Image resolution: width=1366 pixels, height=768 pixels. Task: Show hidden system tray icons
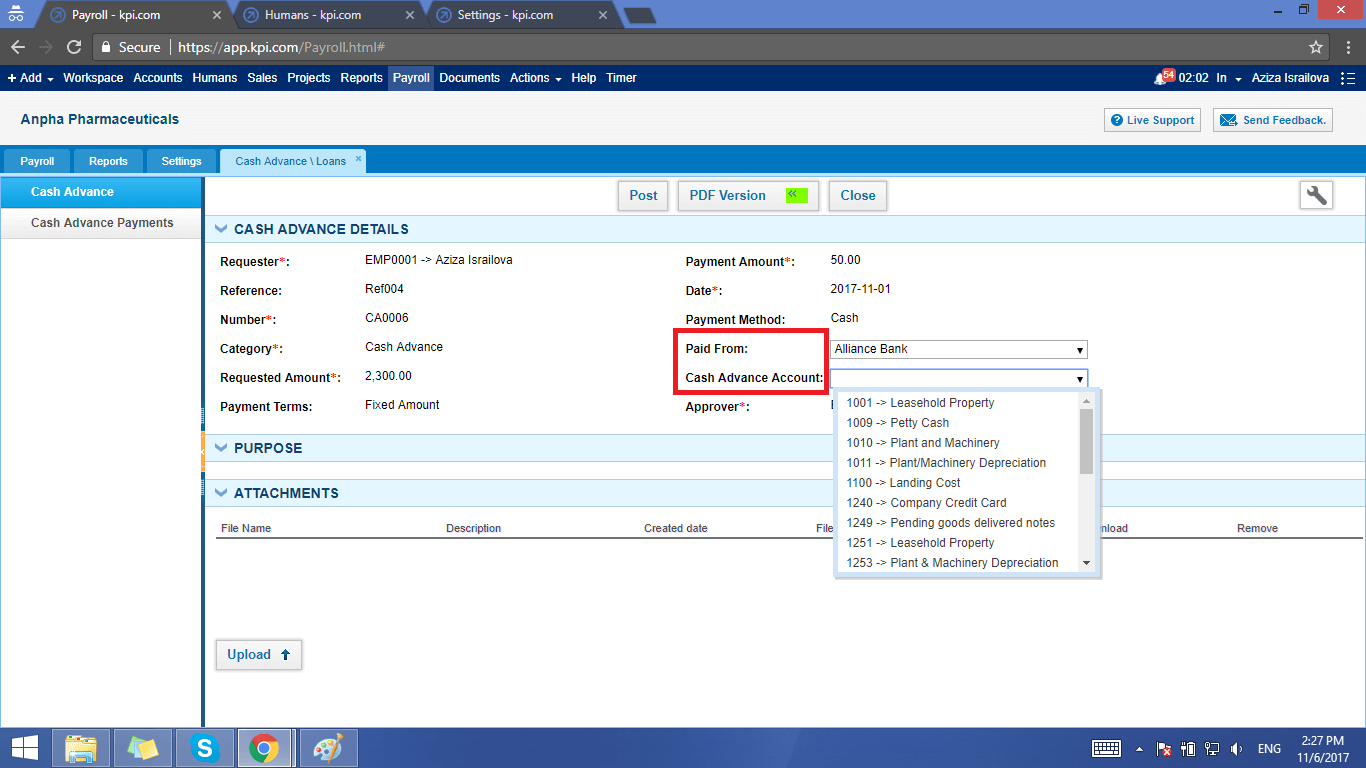pos(1139,748)
